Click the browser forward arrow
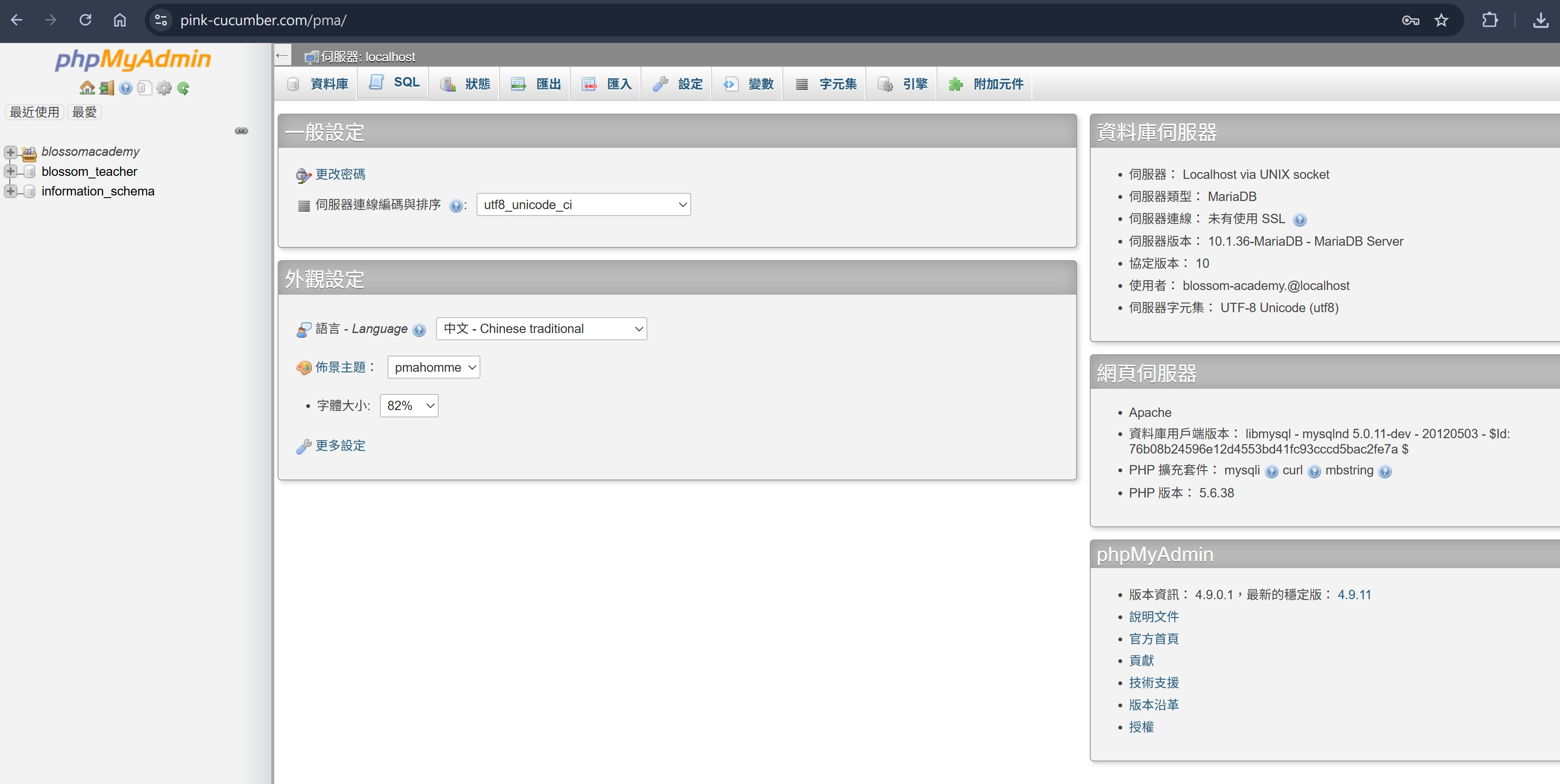 pos(51,20)
